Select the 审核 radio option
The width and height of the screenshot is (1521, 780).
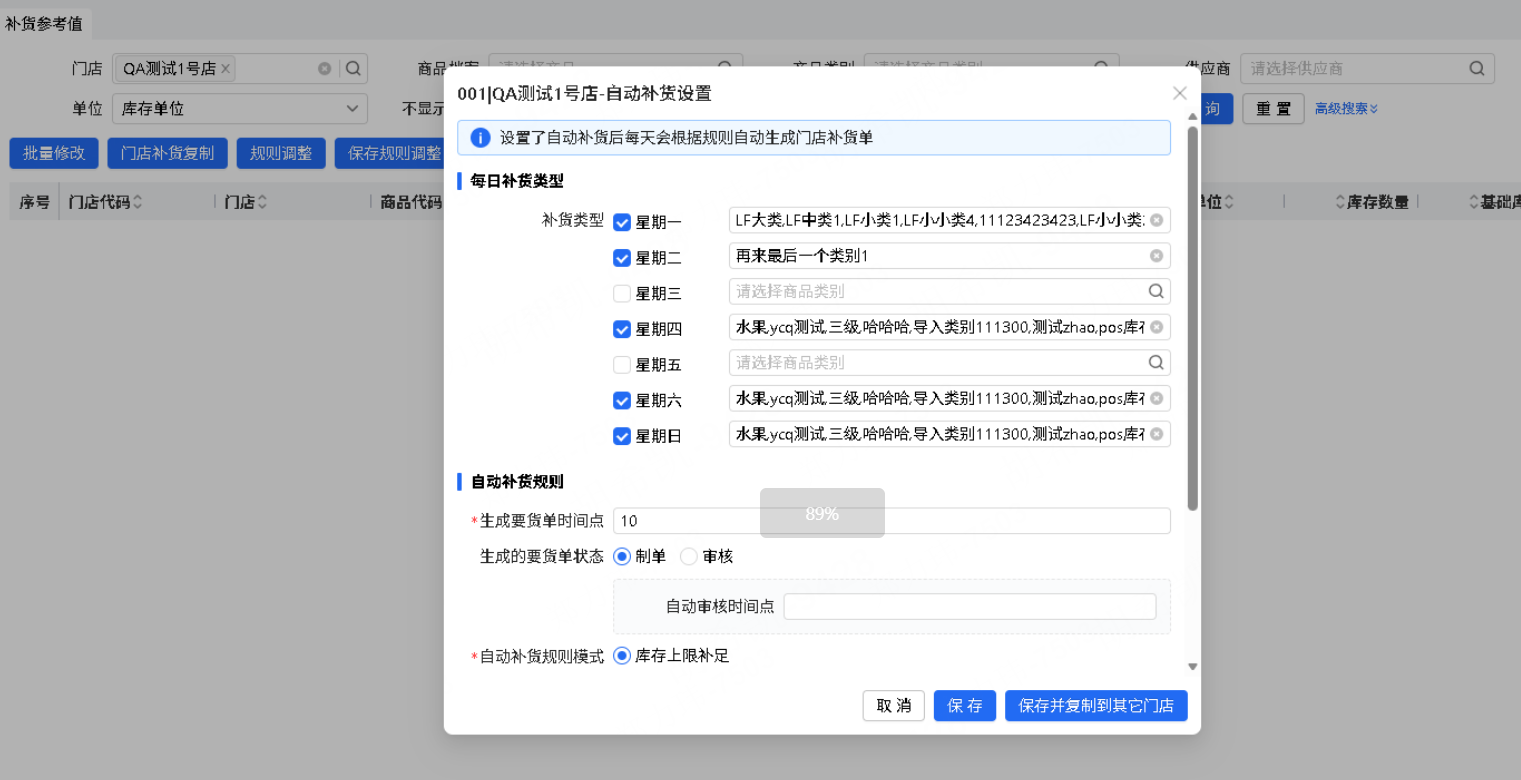click(689, 557)
